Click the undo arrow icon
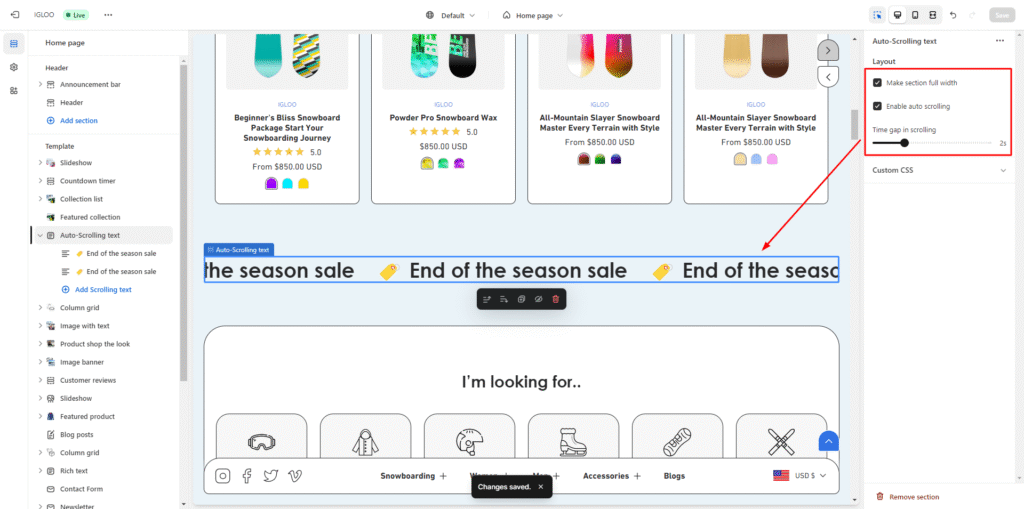Viewport: 1024px width, 509px height. [952, 15]
